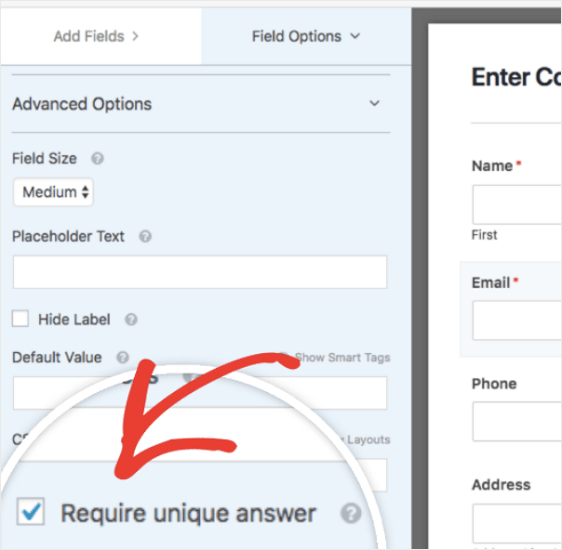Click the Placeholder Text input field
The width and height of the screenshot is (562, 550).
click(200, 272)
